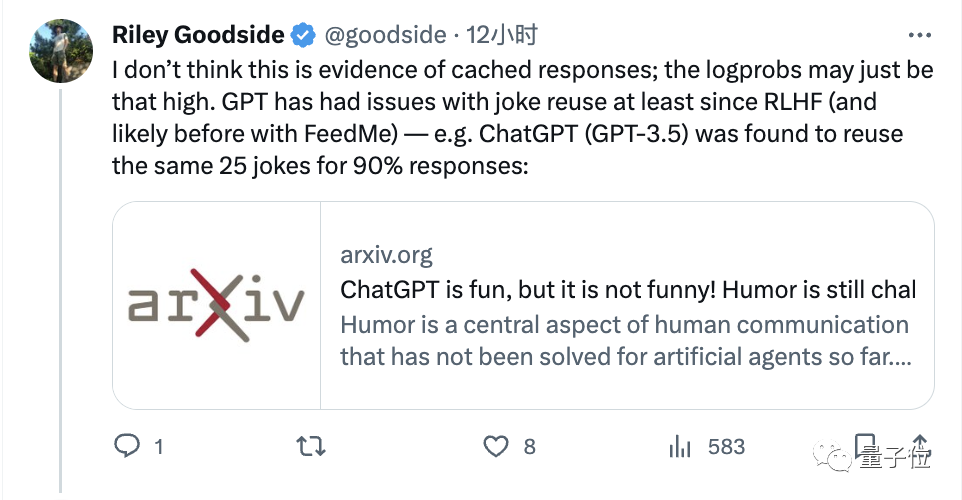The width and height of the screenshot is (962, 500).
Task: Click the retweet arrows icon
Action: click(311, 446)
